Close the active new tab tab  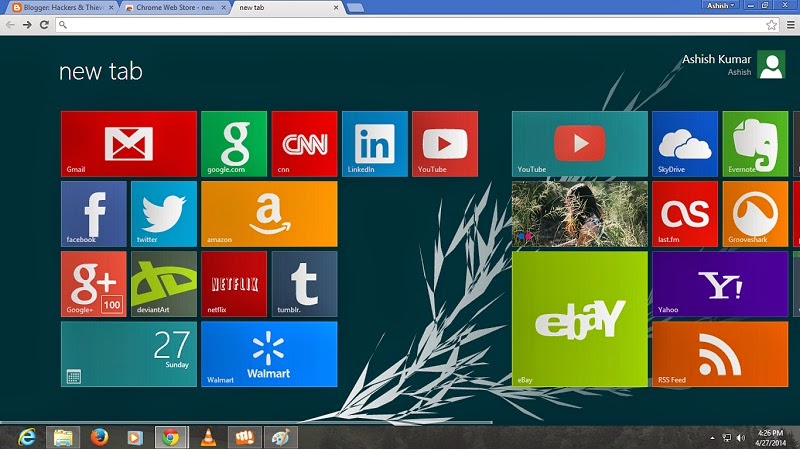pyautogui.click(x=336, y=8)
